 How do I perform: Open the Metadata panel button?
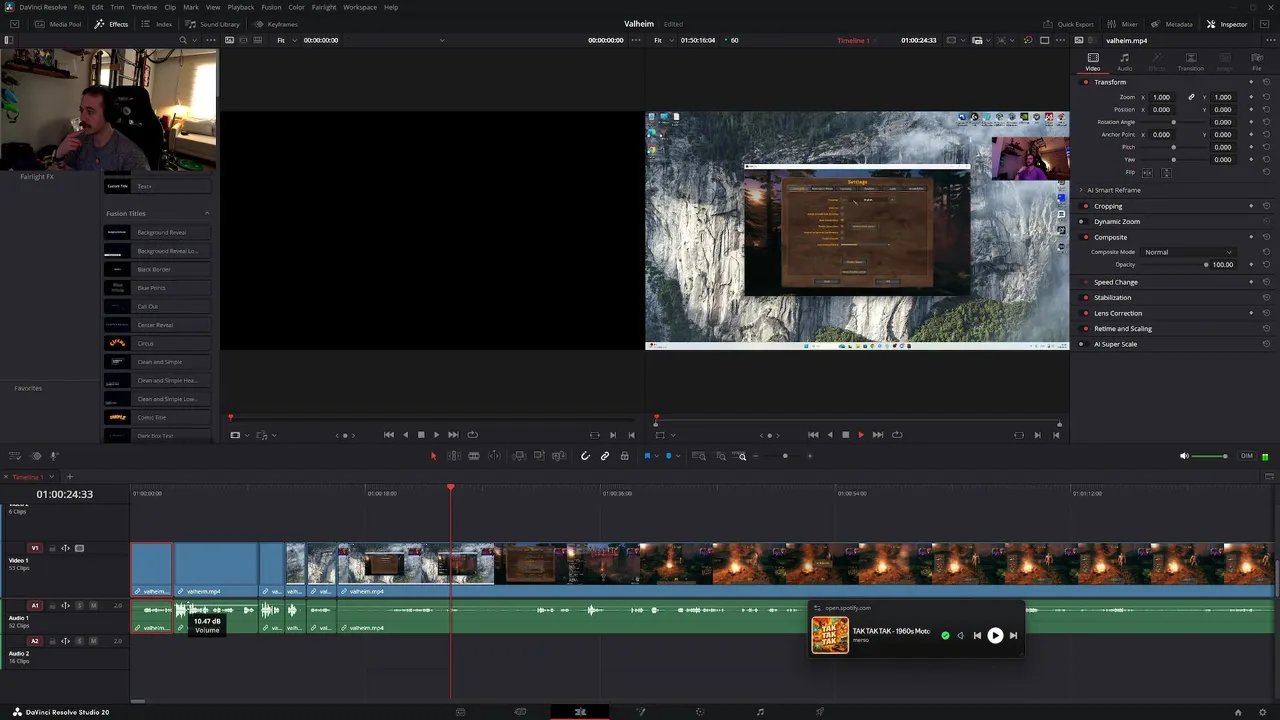[x=1172, y=24]
